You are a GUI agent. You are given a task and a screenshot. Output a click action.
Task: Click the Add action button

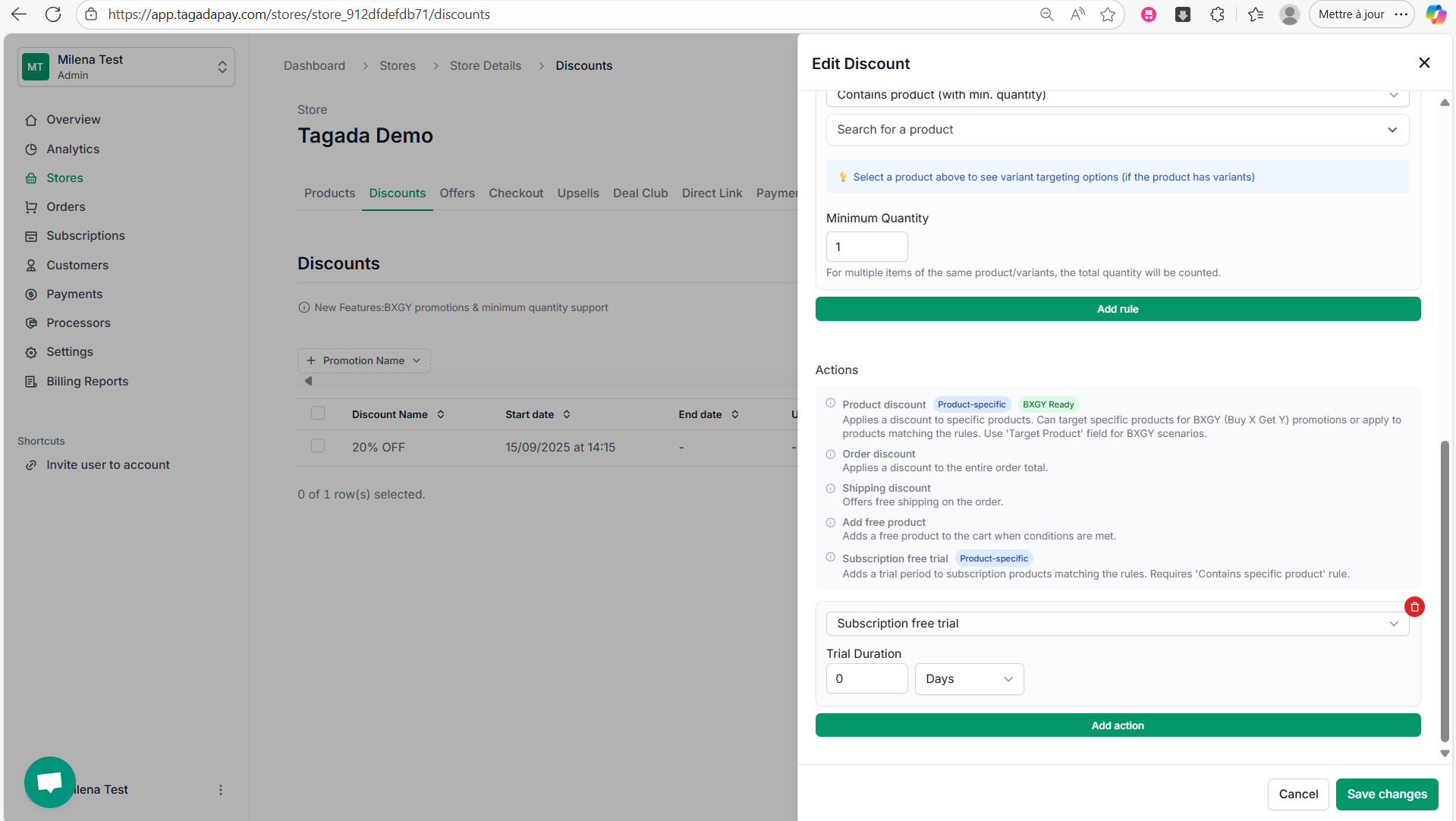coord(1118,725)
